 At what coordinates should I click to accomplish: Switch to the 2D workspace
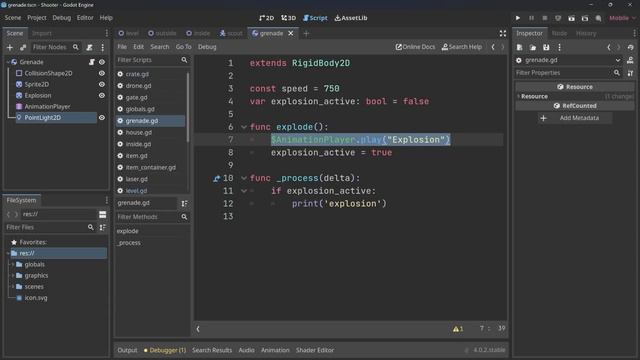coord(267,18)
